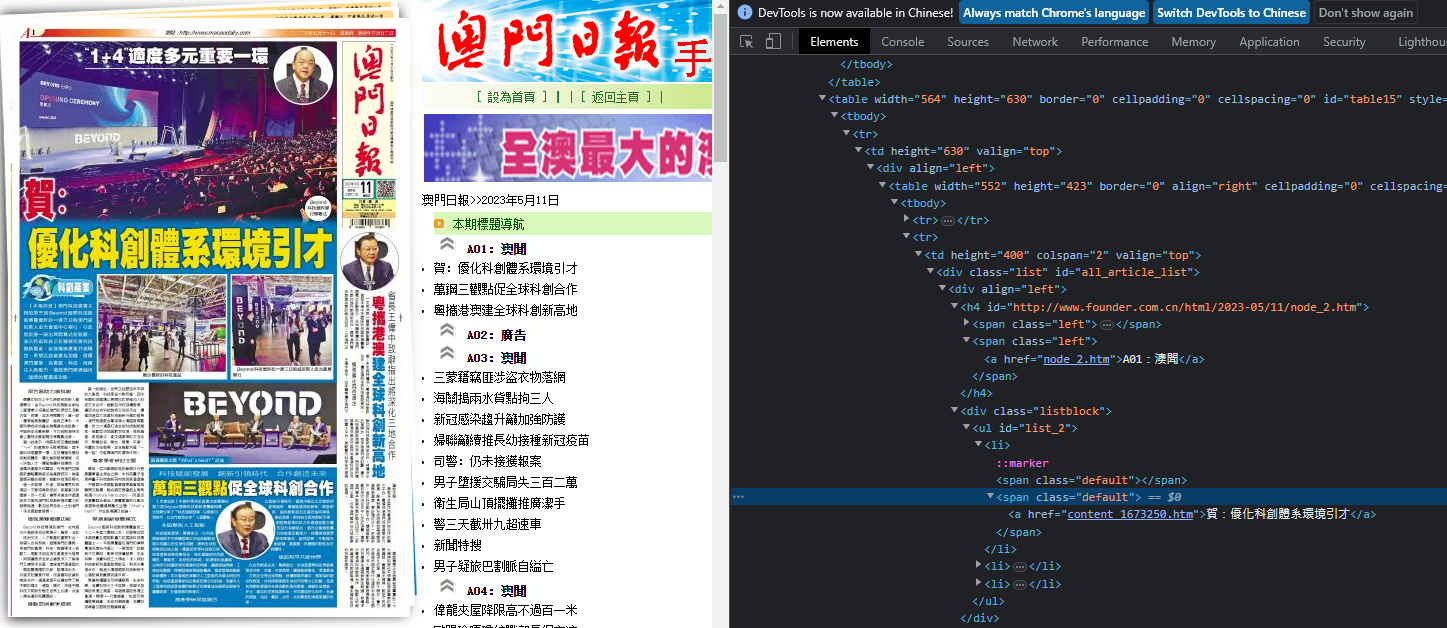
Task: Toggle the device toolbar icon
Action: (773, 42)
